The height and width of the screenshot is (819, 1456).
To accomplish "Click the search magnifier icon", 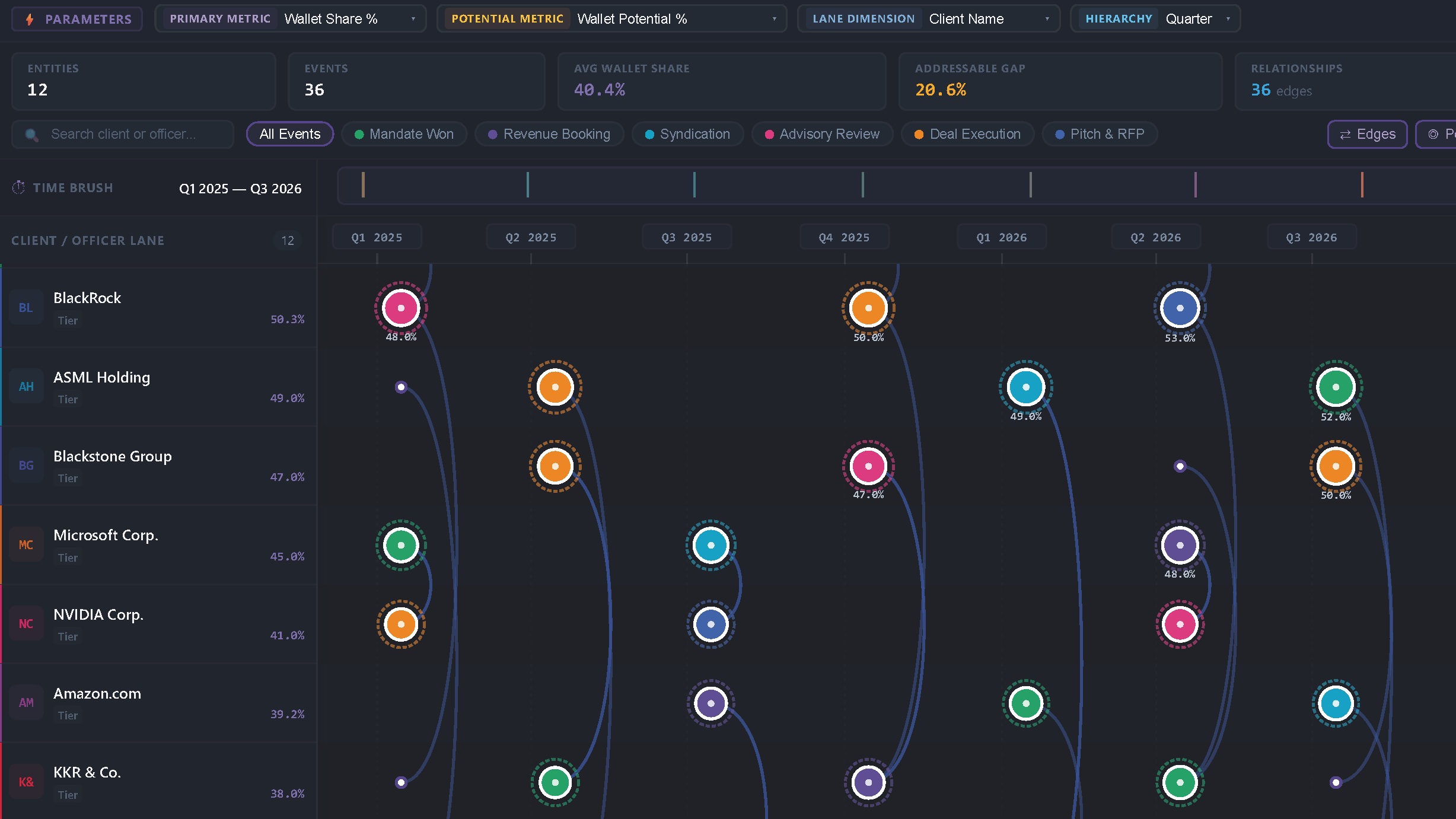I will point(32,135).
